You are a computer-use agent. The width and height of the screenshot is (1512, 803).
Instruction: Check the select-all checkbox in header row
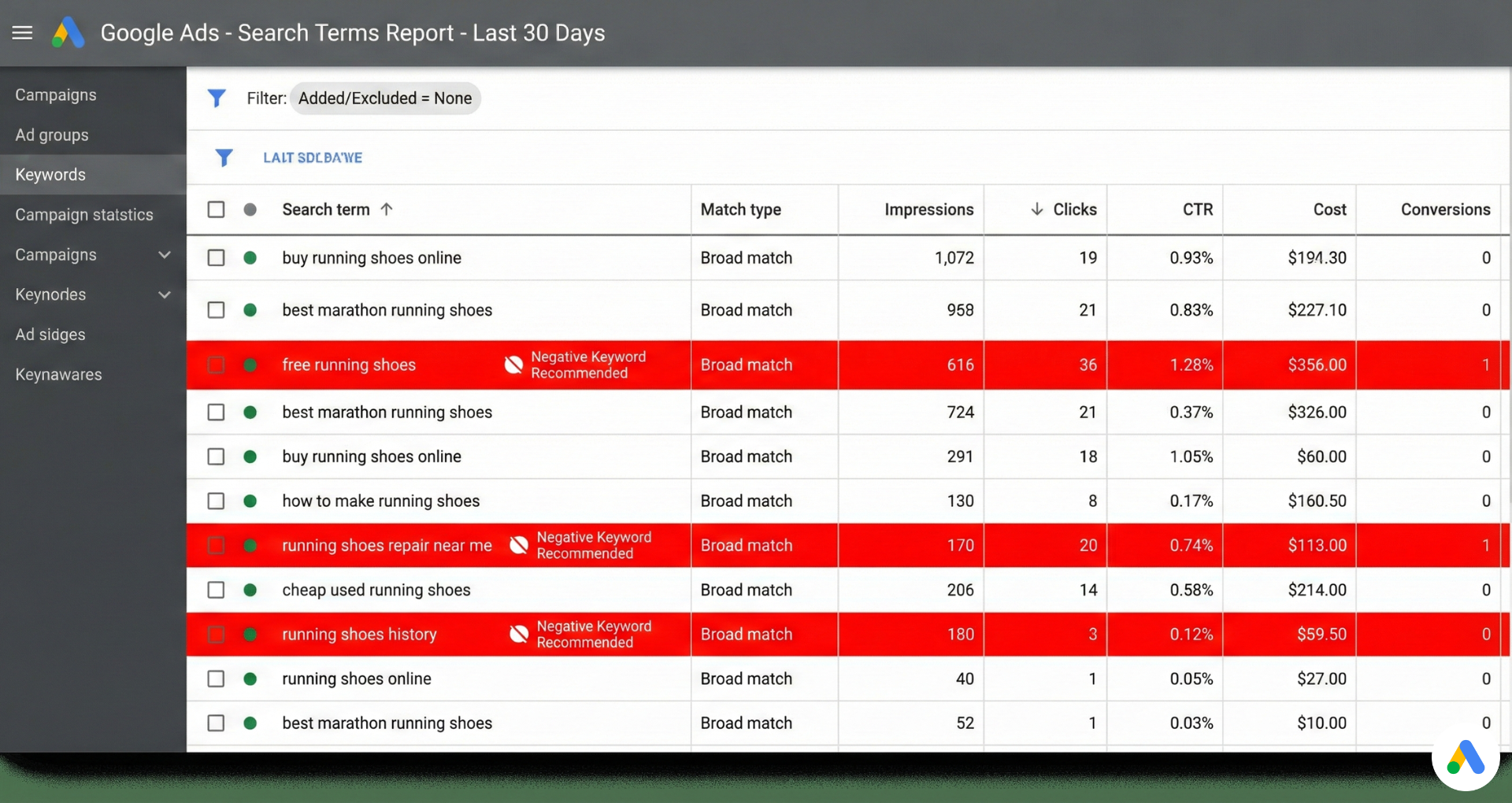[x=216, y=209]
